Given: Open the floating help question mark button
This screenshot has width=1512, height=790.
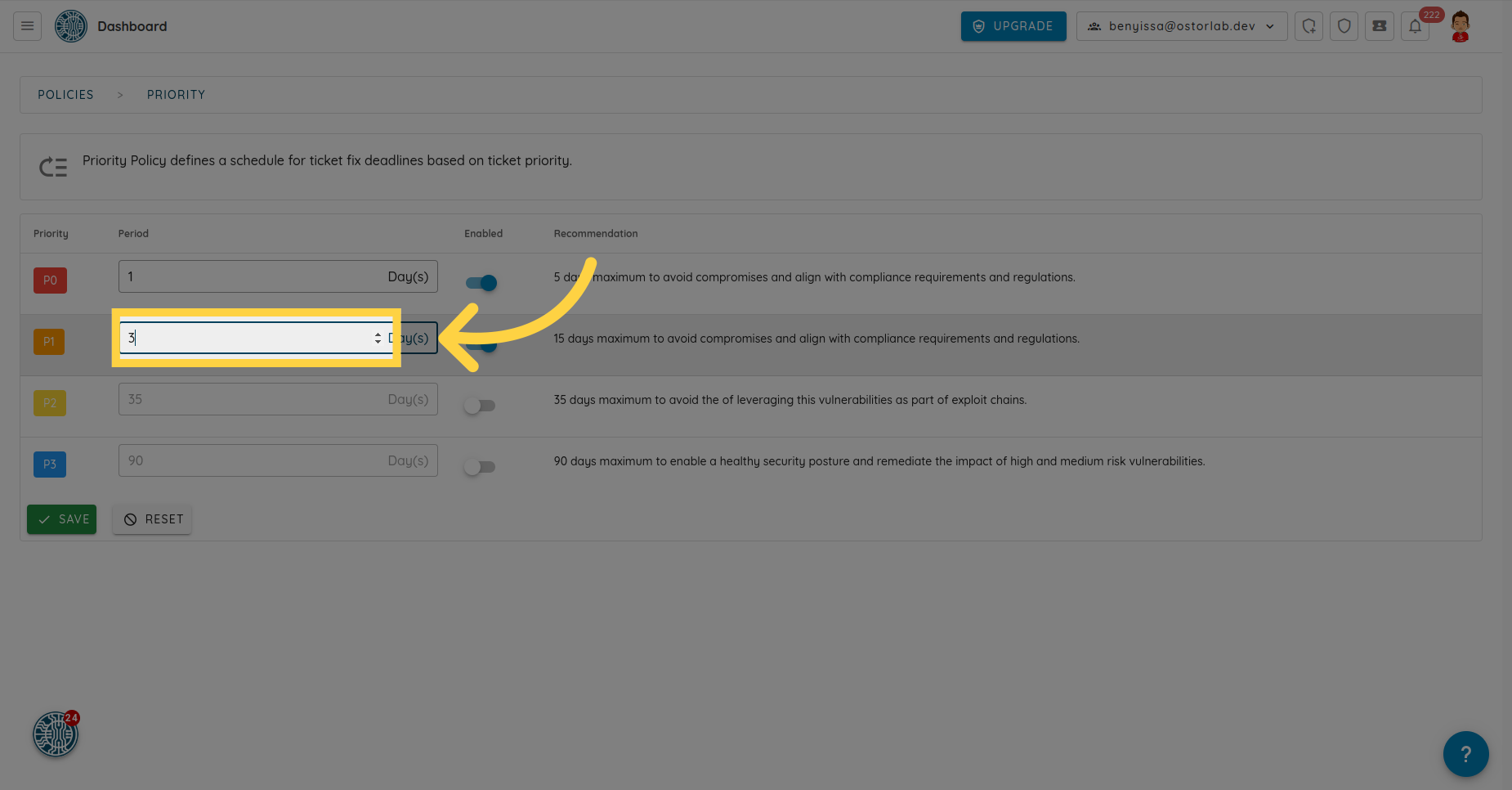Looking at the screenshot, I should (x=1465, y=753).
